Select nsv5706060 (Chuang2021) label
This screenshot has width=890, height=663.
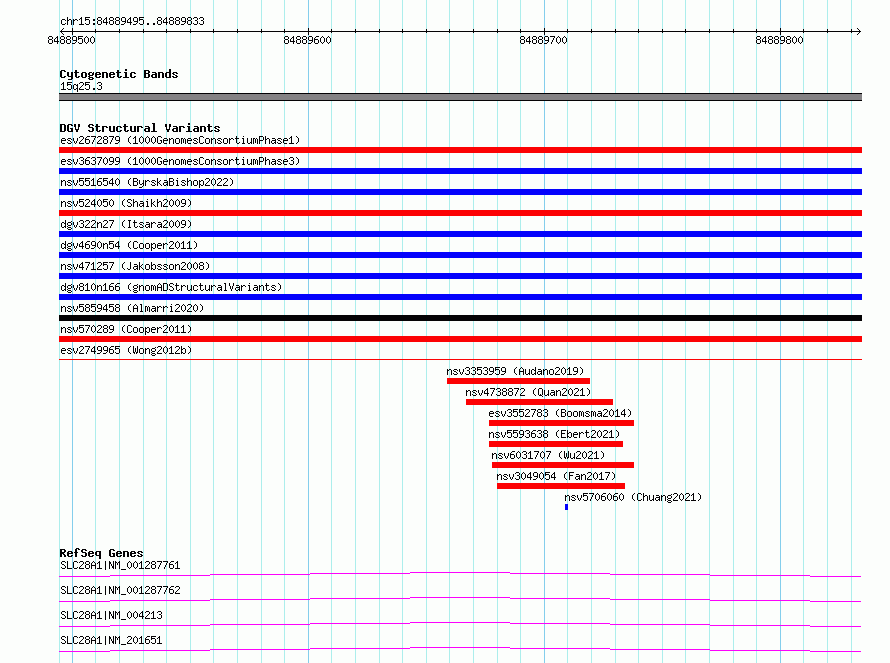[633, 497]
